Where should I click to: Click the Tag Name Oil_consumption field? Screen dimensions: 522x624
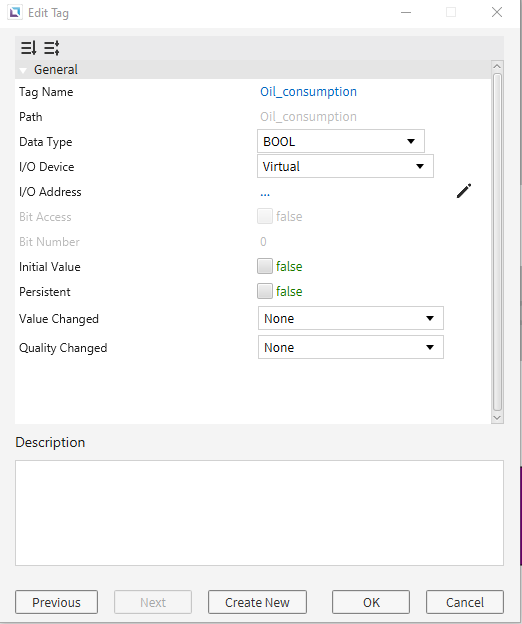[x=308, y=92]
